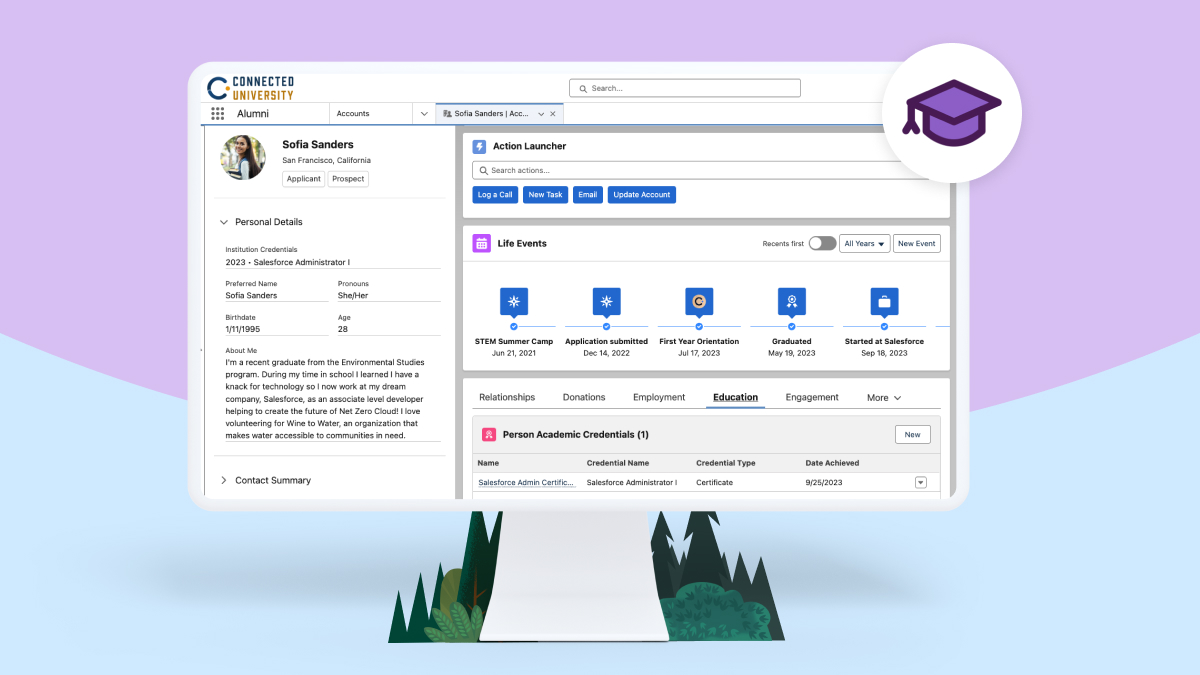This screenshot has height=675, width=1200.
Task: Collapse the Personal Details section
Action: coord(224,222)
